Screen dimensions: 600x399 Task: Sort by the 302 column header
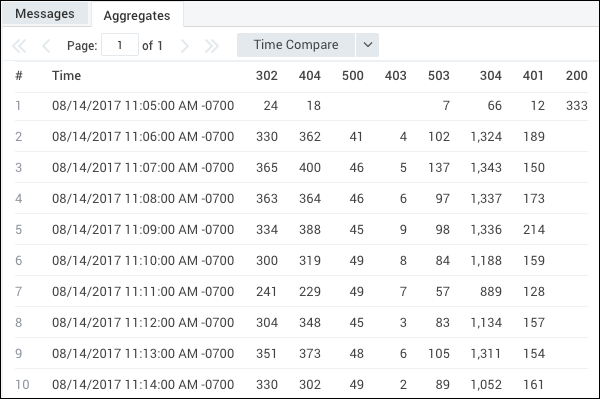267,75
